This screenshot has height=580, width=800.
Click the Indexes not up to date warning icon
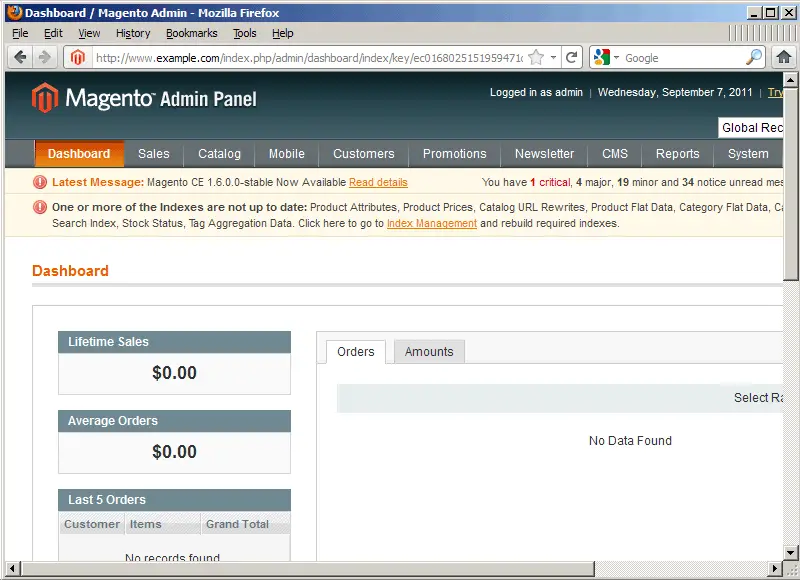[x=40, y=207]
